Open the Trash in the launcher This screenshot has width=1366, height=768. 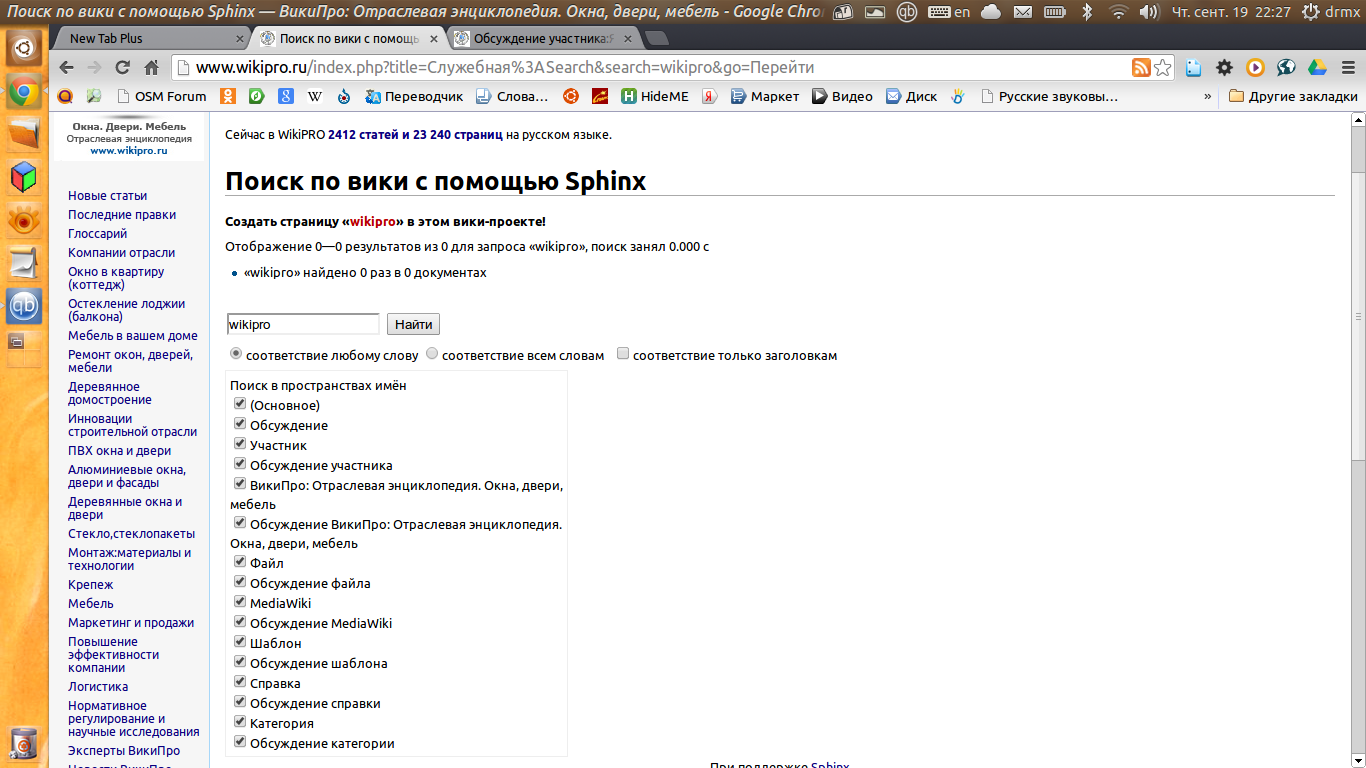point(24,744)
